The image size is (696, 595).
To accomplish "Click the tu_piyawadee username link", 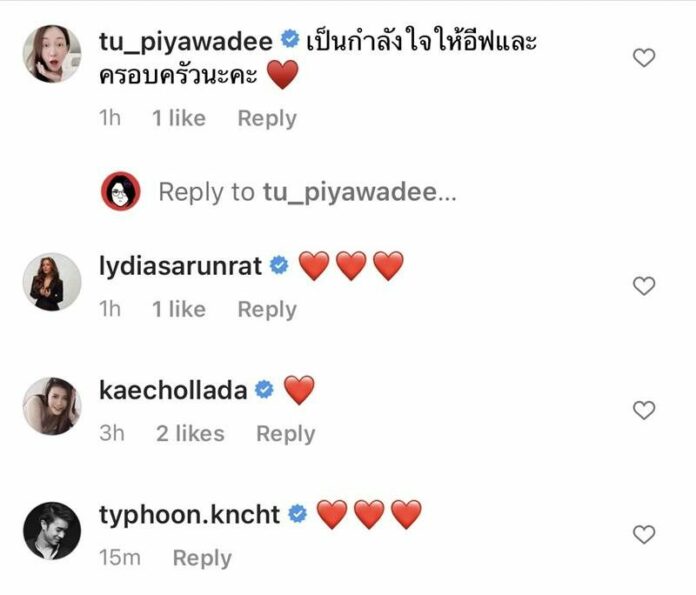I will click(x=186, y=41).
